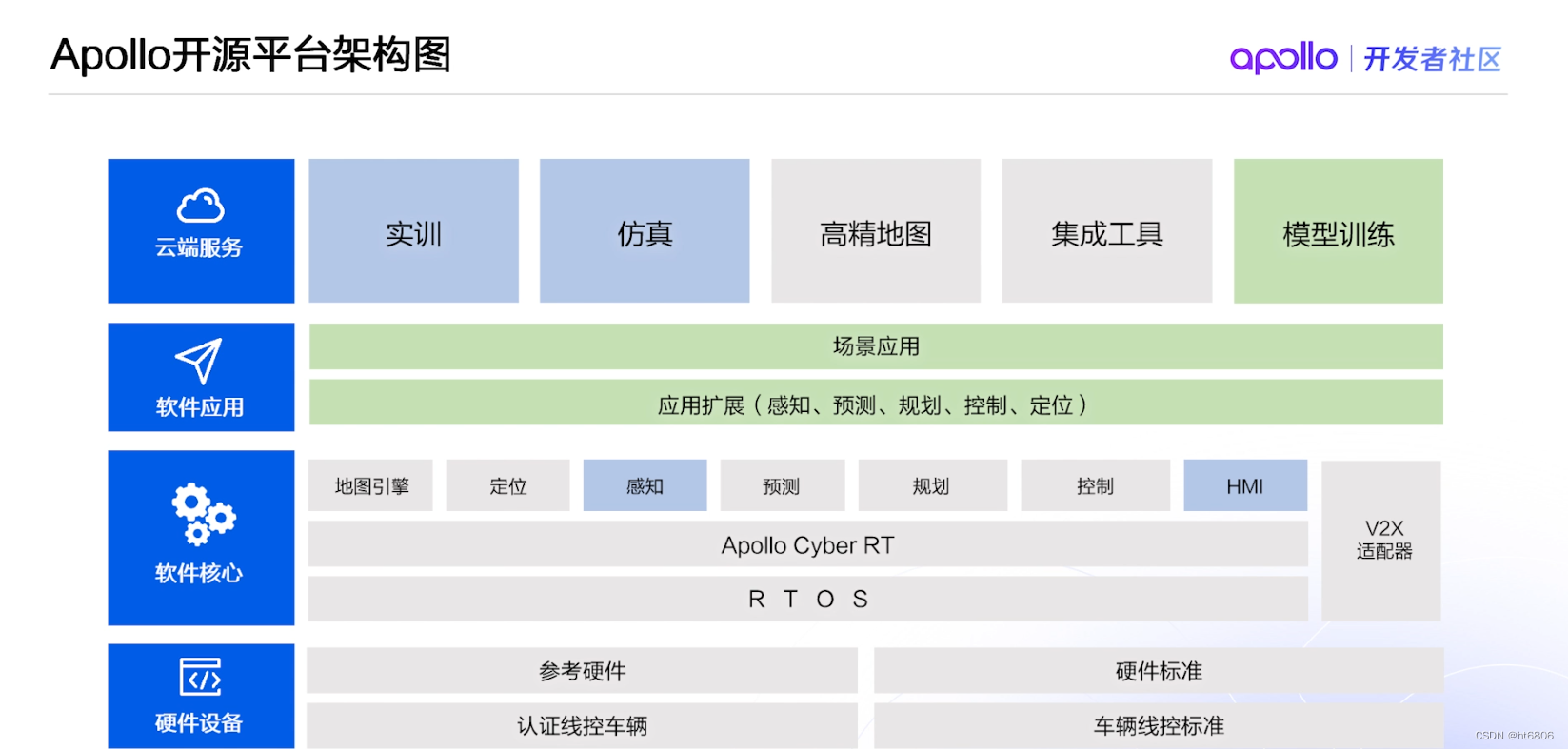Click the gears icon above 软件核心
Image resolution: width=1568 pixels, height=749 pixels.
203,515
